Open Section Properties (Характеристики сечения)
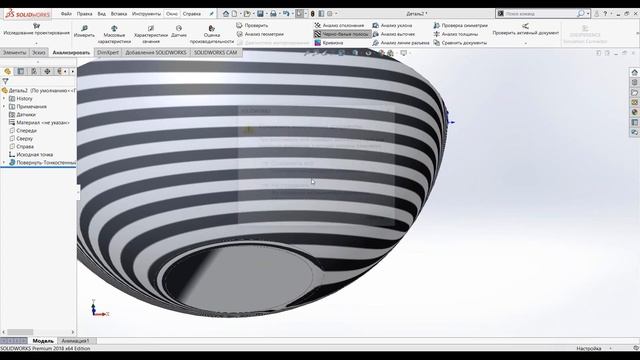The image size is (640, 360). 151,34
